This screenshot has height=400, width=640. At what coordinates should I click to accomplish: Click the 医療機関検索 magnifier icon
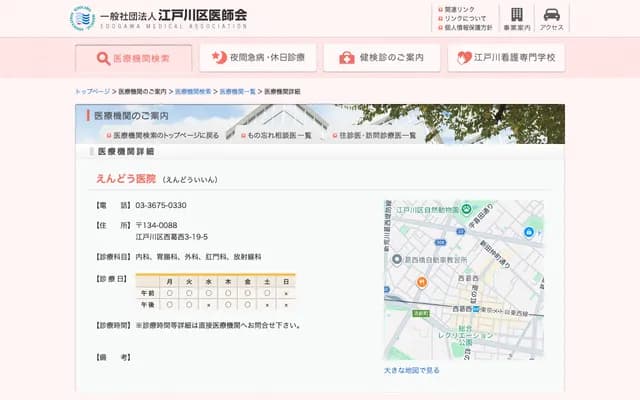pos(101,58)
